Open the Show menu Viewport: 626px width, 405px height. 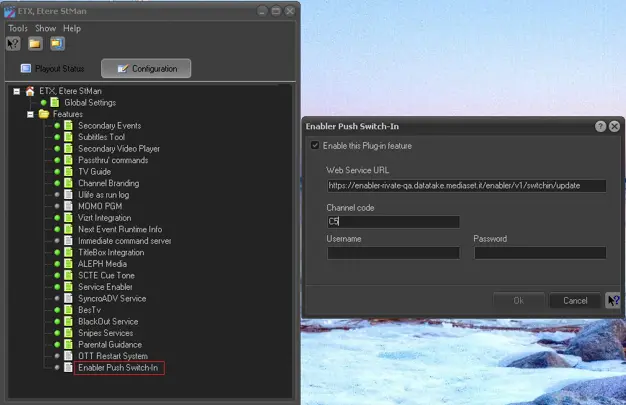click(x=45, y=28)
